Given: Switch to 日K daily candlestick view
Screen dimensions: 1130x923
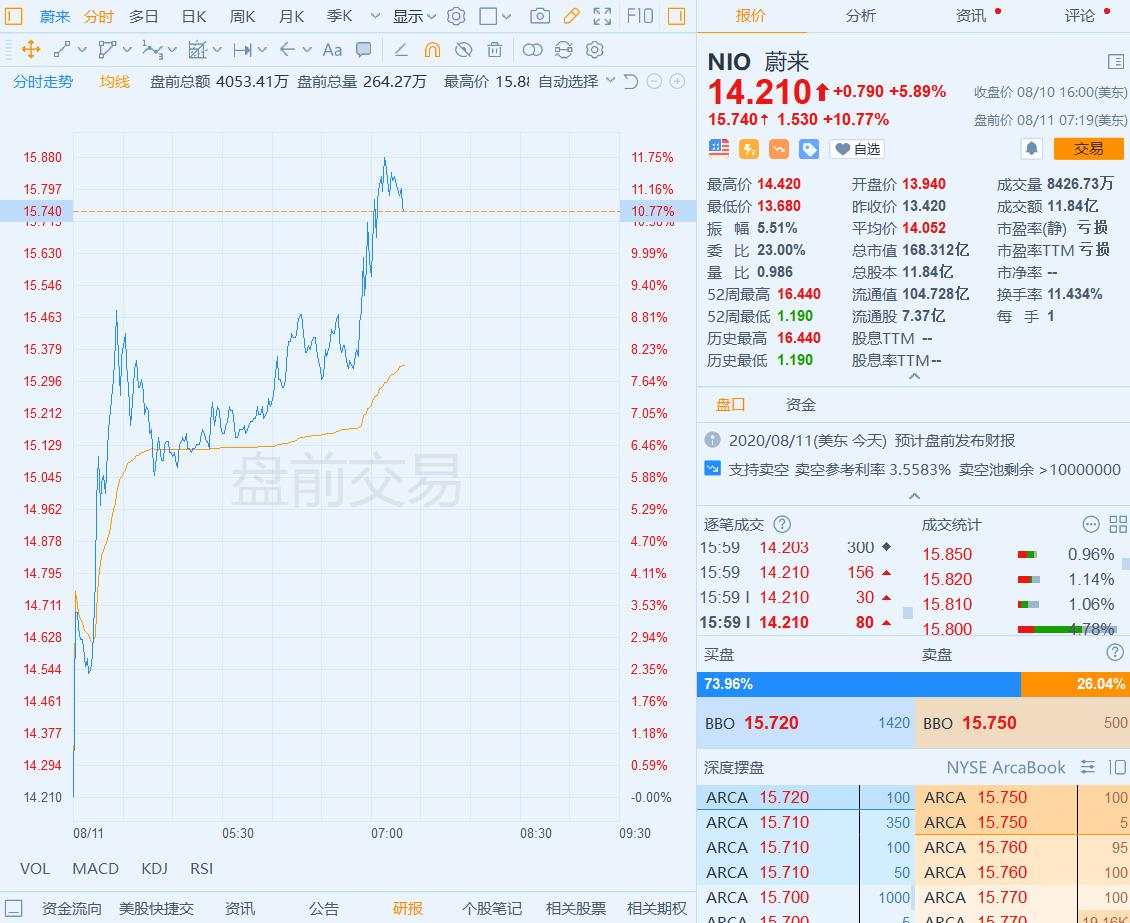Looking at the screenshot, I should pos(194,16).
